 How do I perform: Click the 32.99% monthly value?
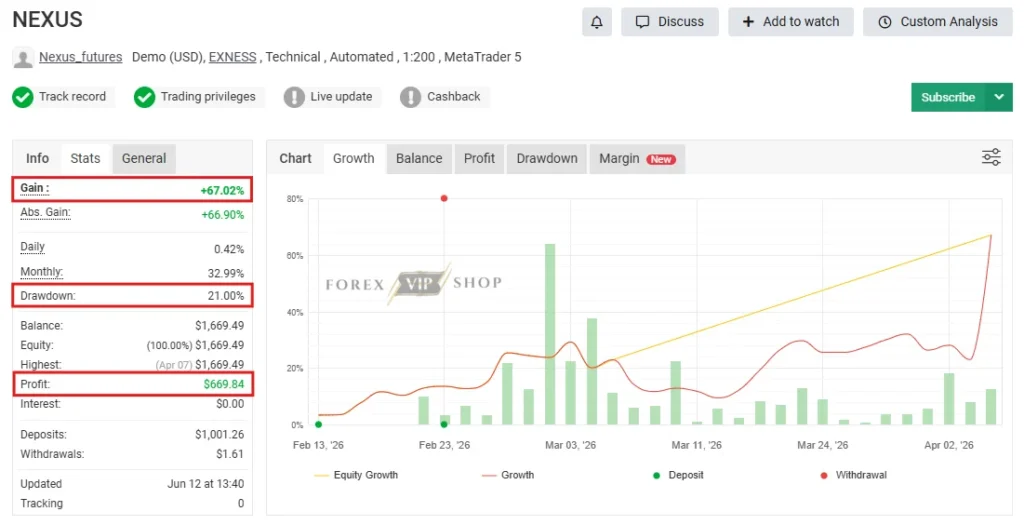225,273
